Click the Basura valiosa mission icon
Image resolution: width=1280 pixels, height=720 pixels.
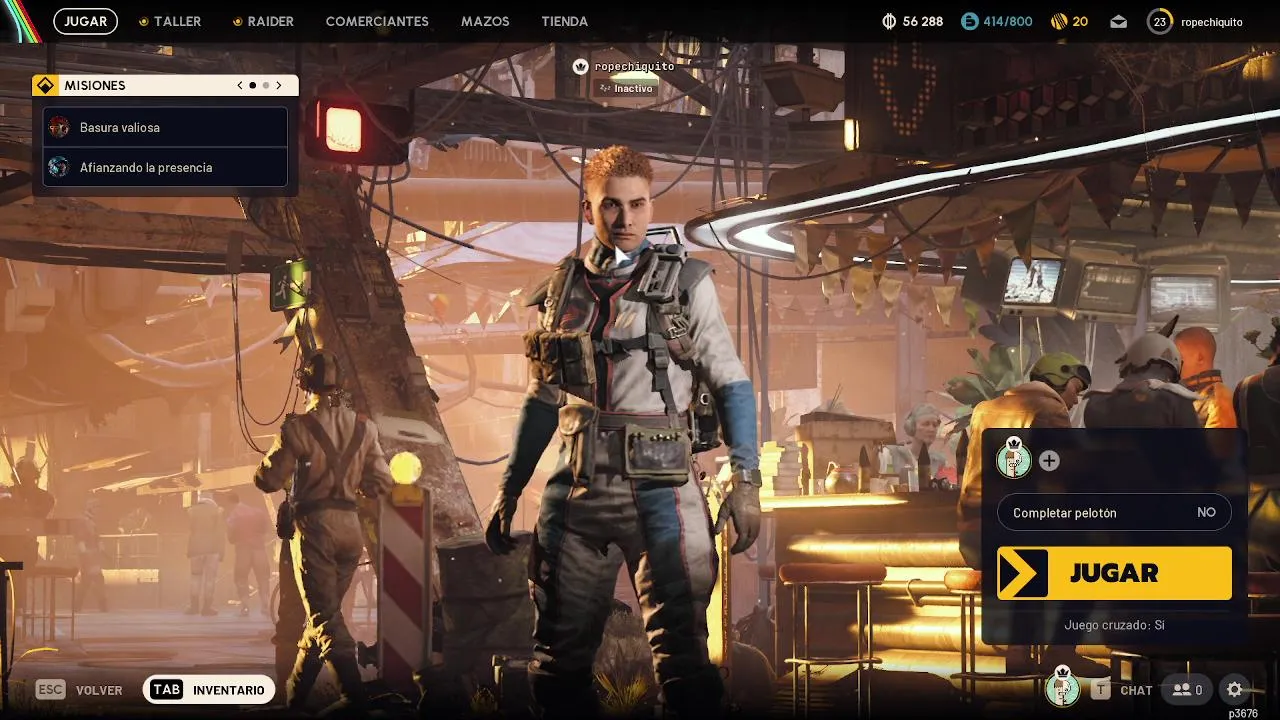(x=59, y=127)
